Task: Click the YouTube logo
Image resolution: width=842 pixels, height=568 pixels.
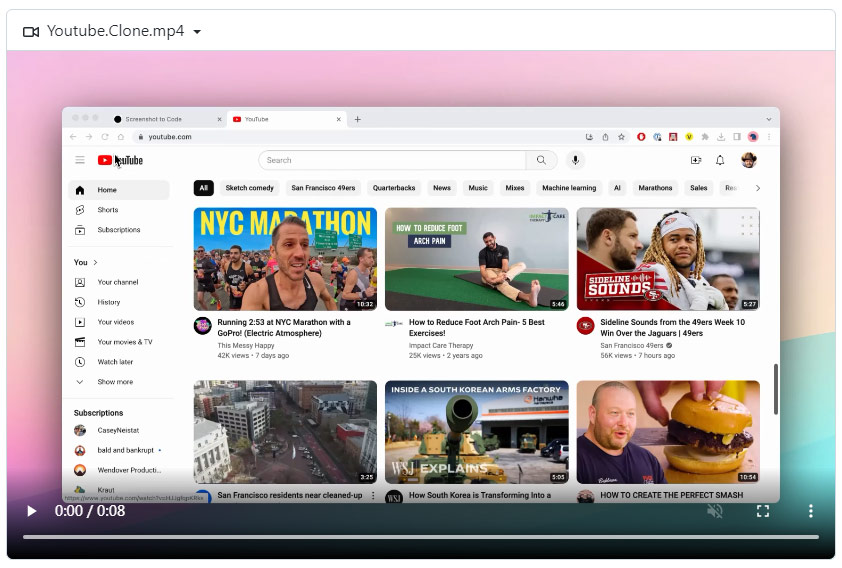Action: pos(120,160)
